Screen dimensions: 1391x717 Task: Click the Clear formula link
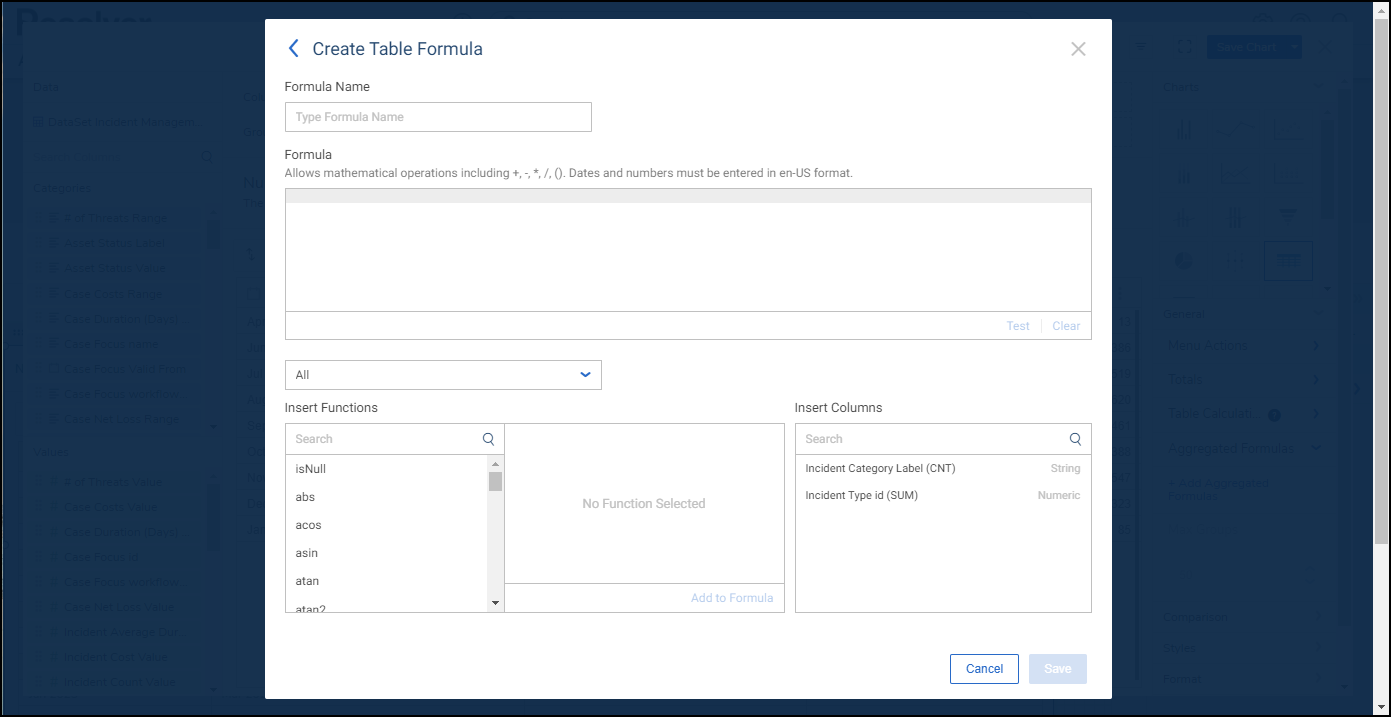pos(1066,326)
